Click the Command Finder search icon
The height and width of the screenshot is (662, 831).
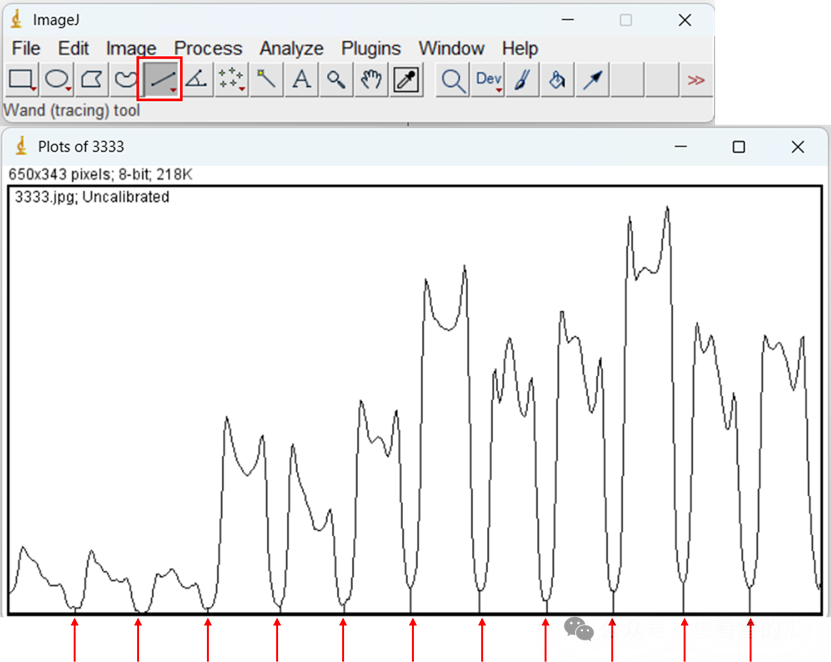(x=453, y=80)
